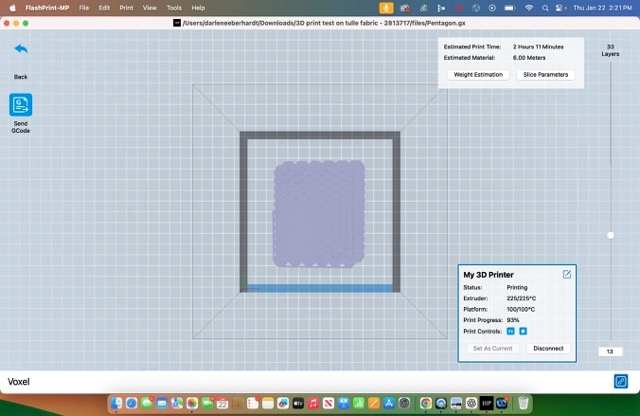The width and height of the screenshot is (640, 416).
Task: Open the View menu
Action: [149, 7]
